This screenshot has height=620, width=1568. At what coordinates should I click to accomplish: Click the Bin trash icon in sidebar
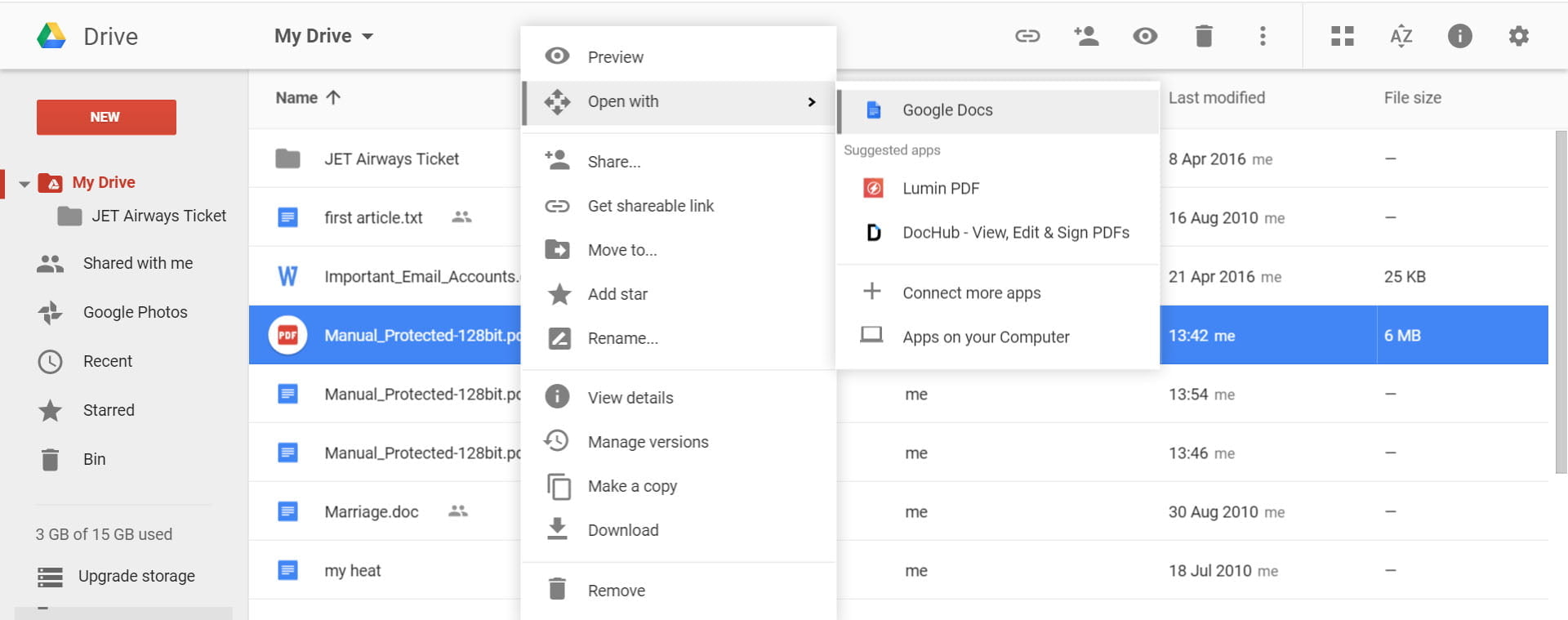point(50,459)
